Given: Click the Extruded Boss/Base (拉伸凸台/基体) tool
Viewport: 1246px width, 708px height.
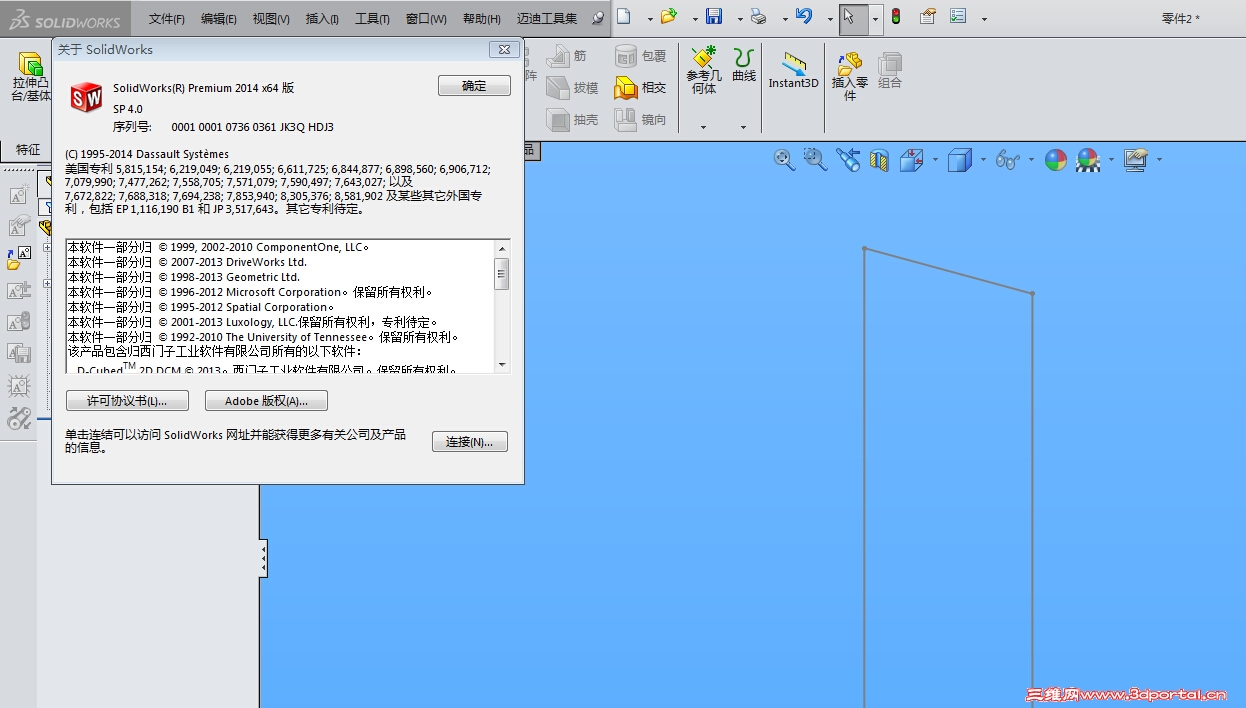Looking at the screenshot, I should [x=28, y=76].
